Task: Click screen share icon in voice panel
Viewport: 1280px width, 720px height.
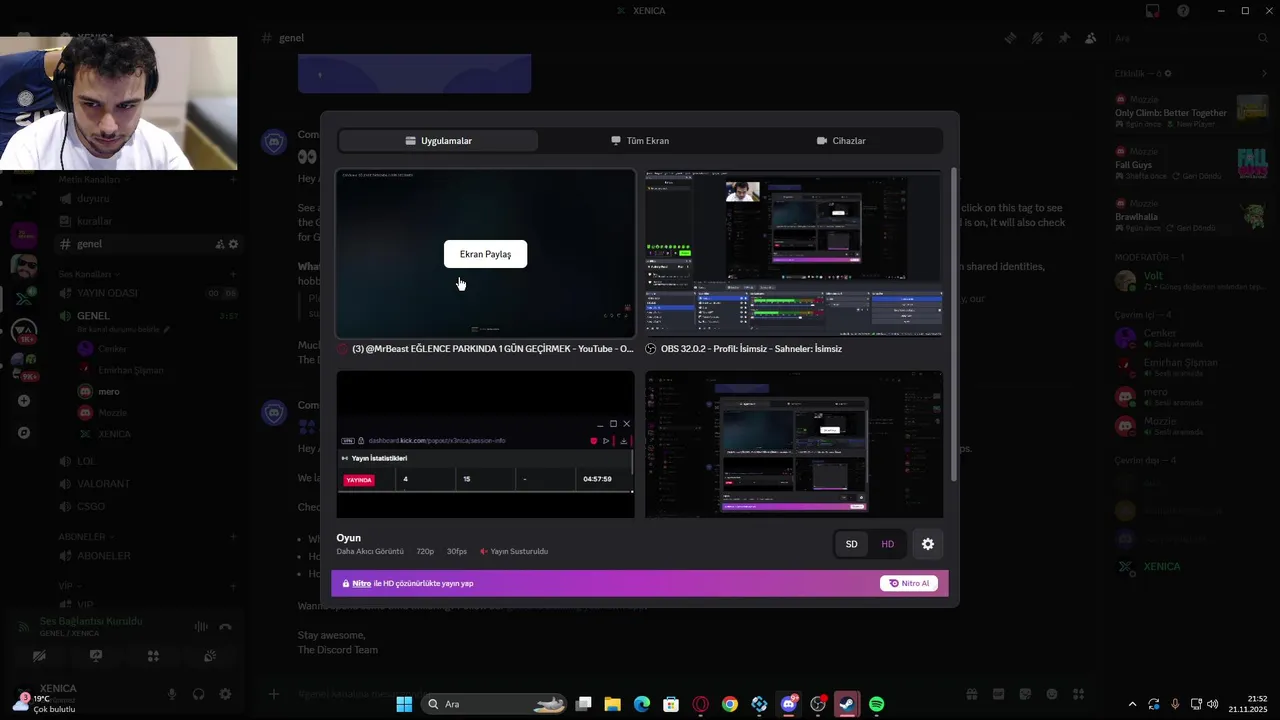Action: coord(96,656)
